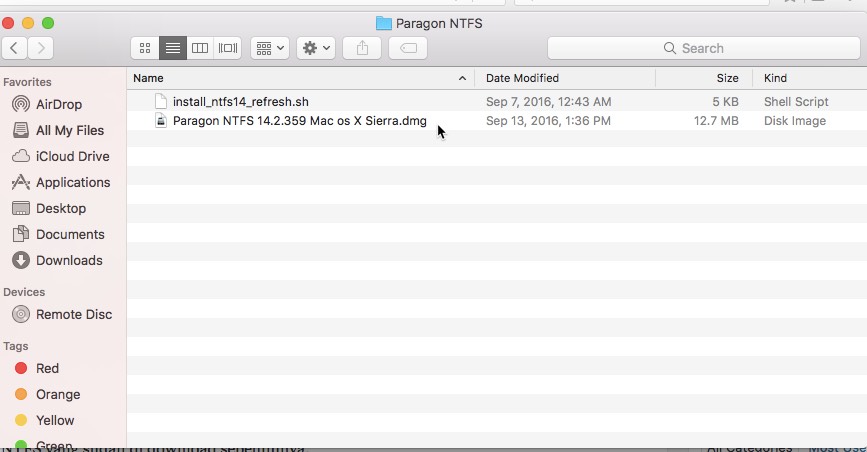
Task: Sort files by Date Modified column
Action: tap(523, 78)
